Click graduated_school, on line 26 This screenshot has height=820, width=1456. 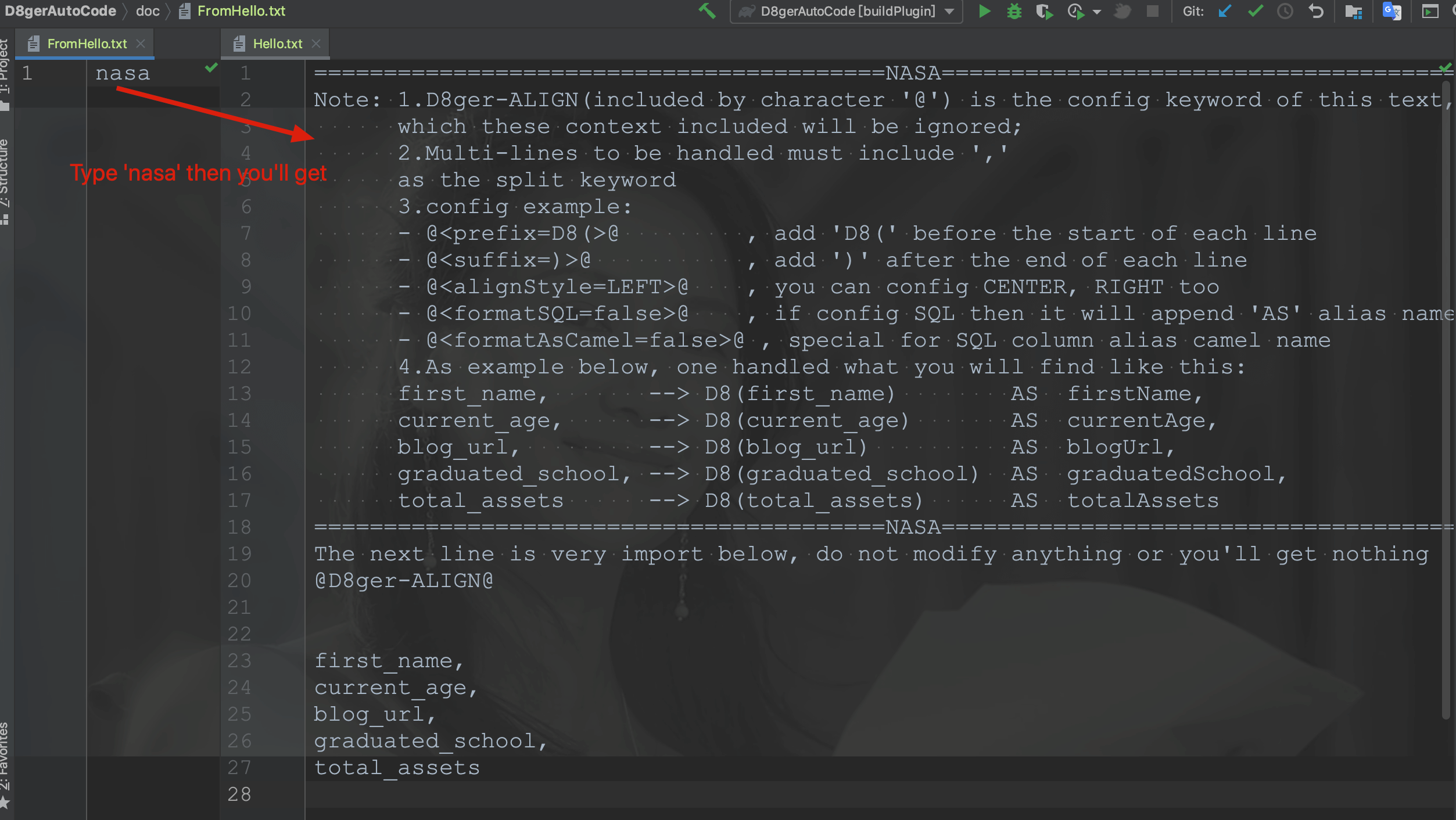click(431, 741)
